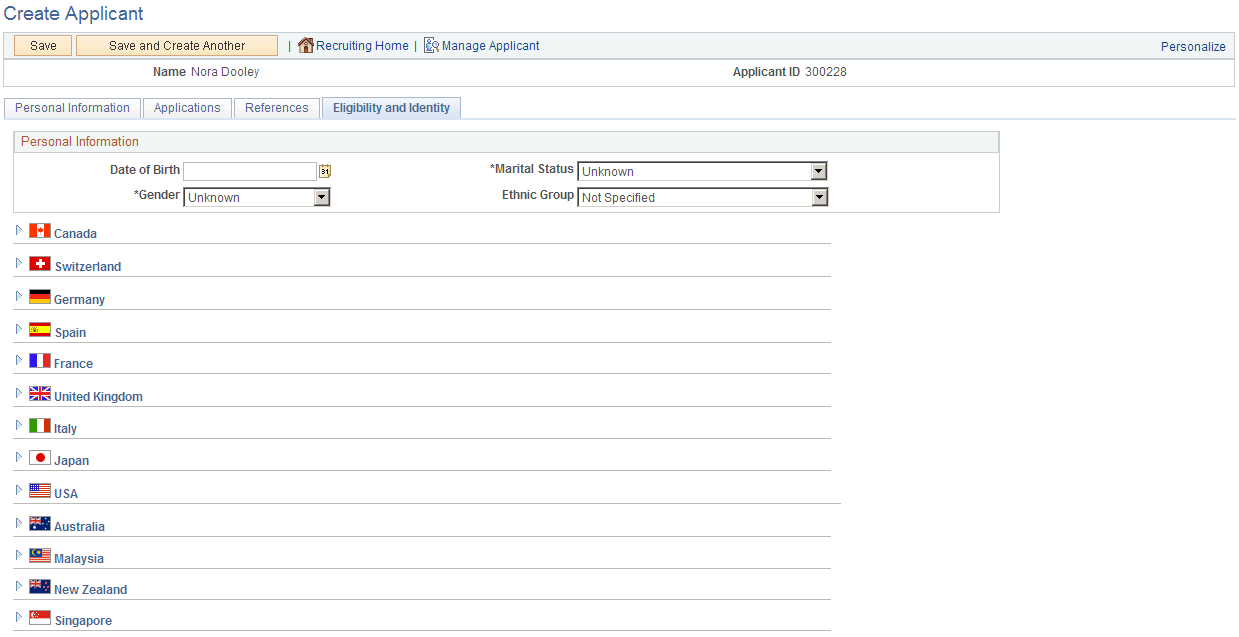Viewport: 1239px width, 637px height.
Task: Click the Switzerland flag icon
Action: coord(39,262)
